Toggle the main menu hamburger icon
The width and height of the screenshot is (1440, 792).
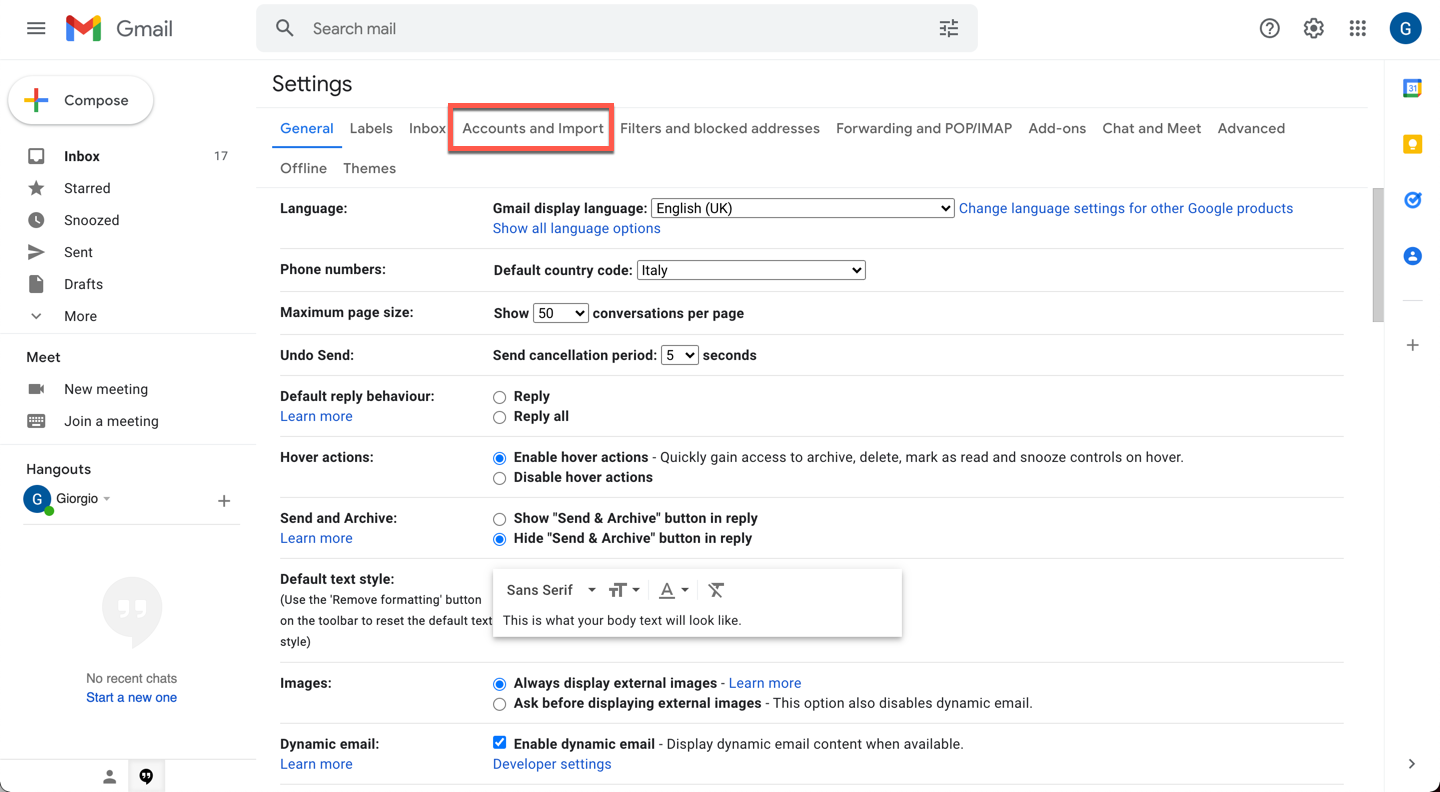click(x=36, y=28)
